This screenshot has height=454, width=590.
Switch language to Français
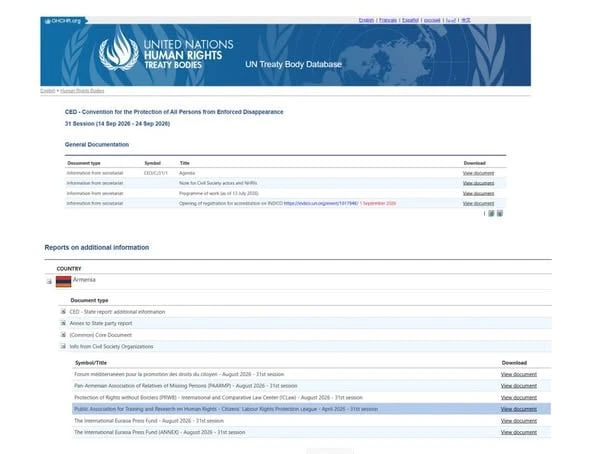[x=388, y=20]
